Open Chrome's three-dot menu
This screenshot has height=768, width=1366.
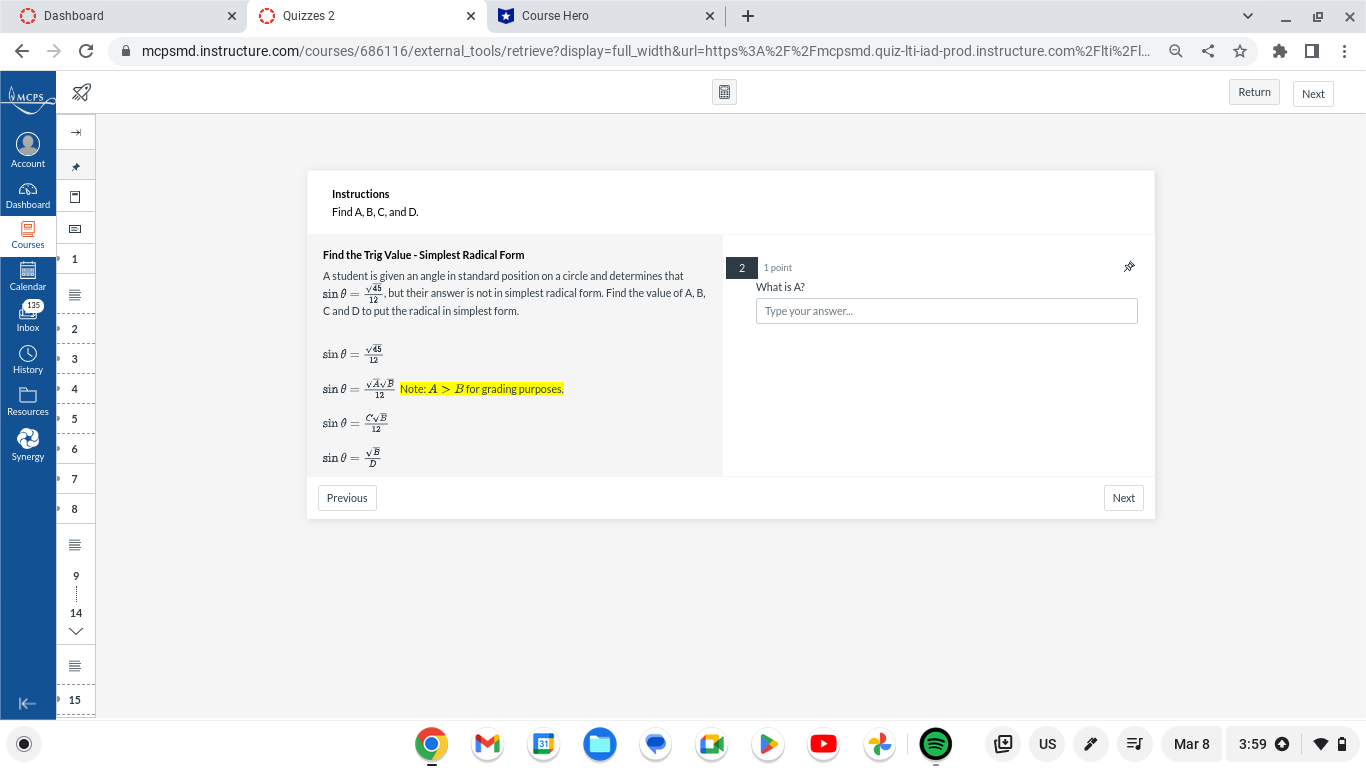pos(1343,50)
